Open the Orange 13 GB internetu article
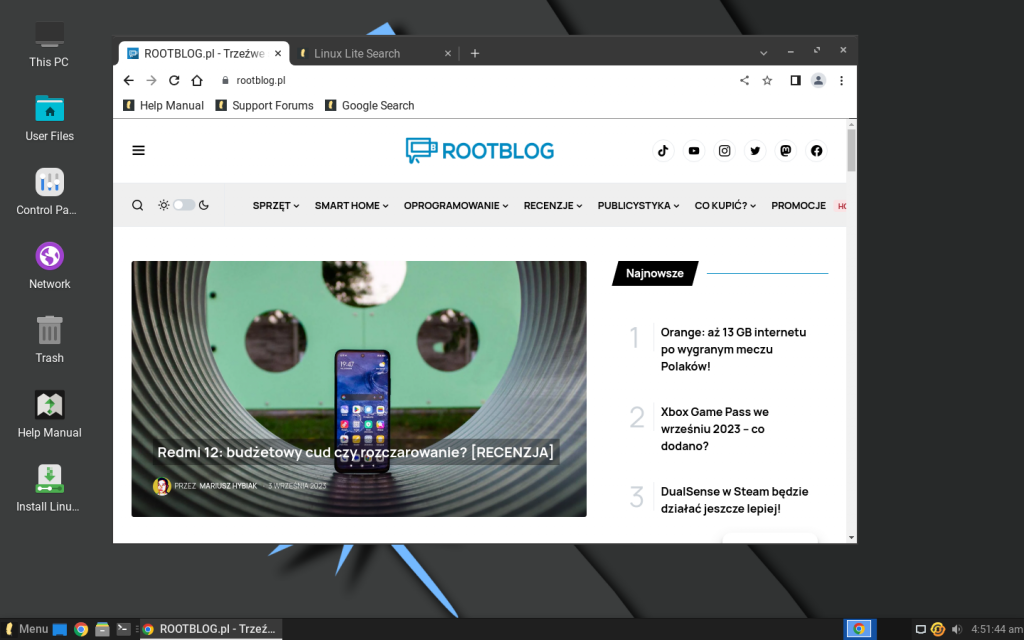The width and height of the screenshot is (1024, 640). [x=733, y=349]
